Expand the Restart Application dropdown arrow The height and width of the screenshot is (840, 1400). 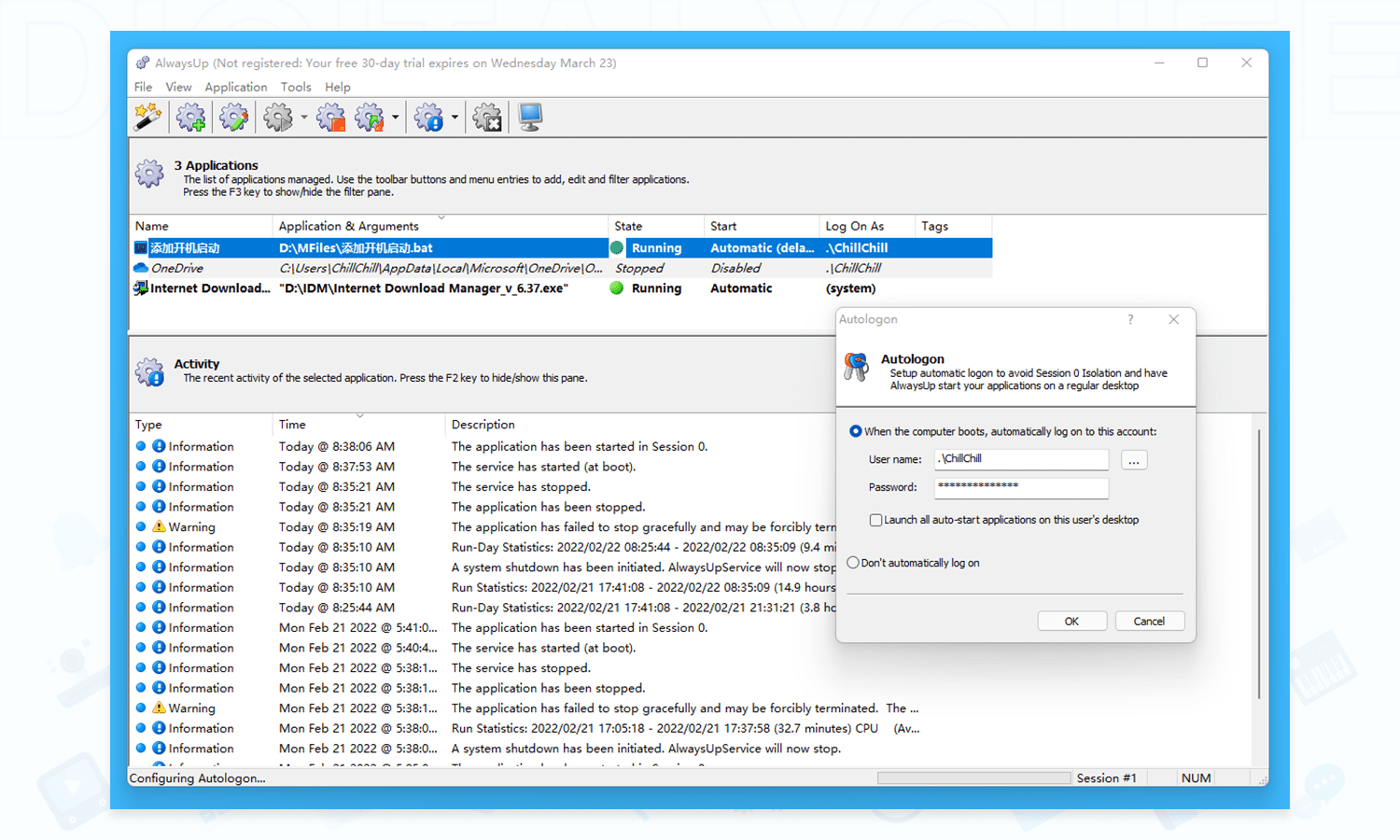pyautogui.click(x=396, y=118)
